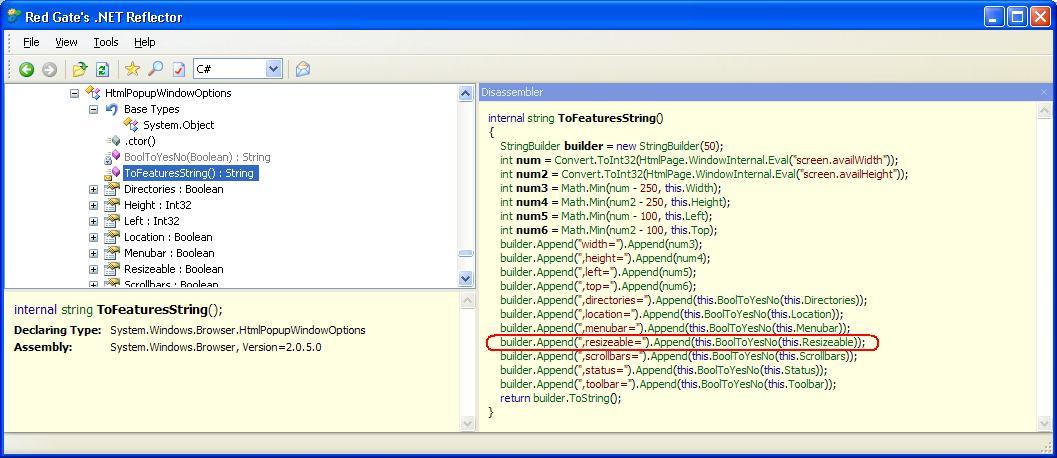Open the View menu
Image resolution: width=1057 pixels, height=458 pixels.
[66, 42]
